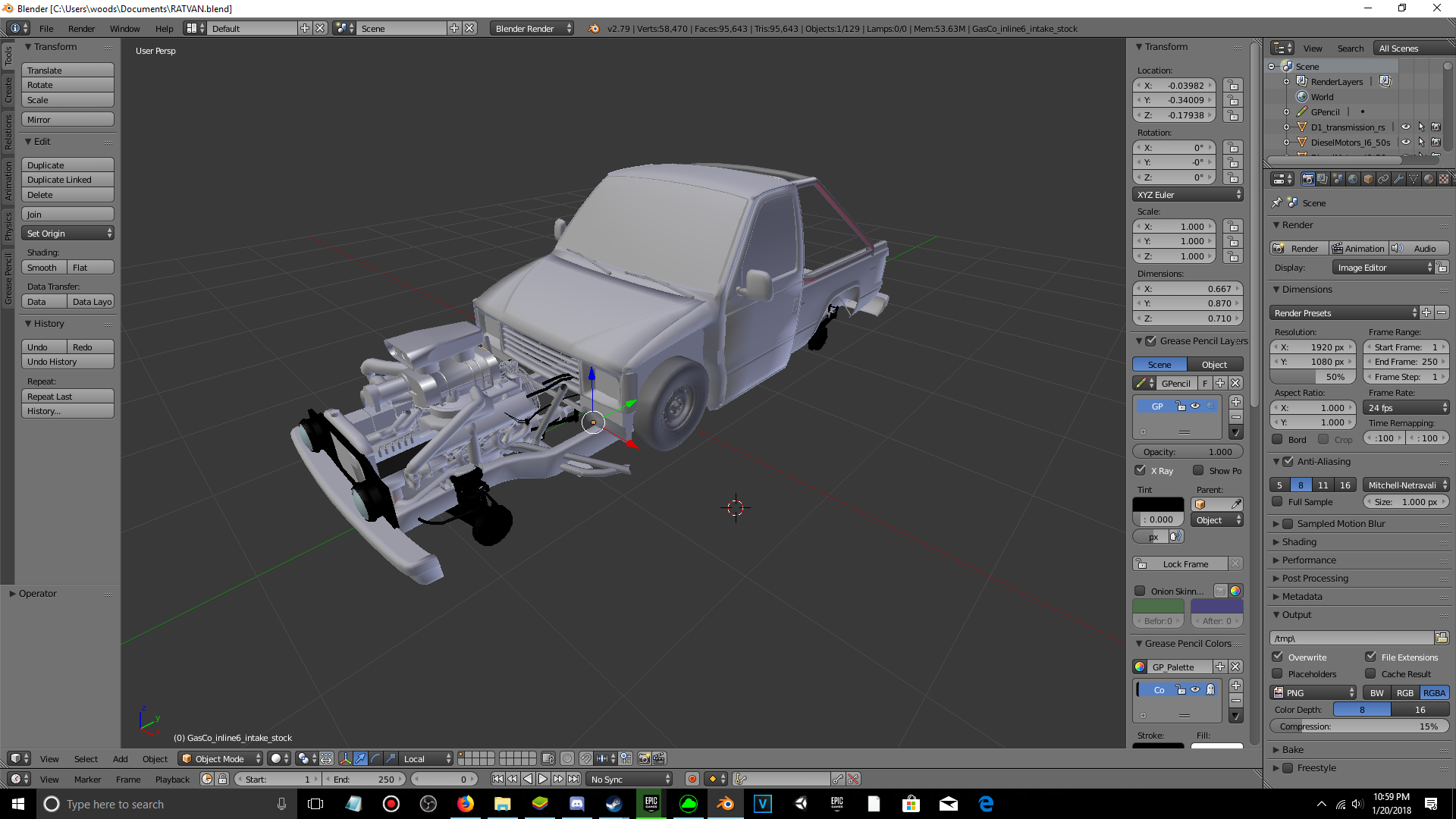Open the Material properties sphere tab
This screenshot has width=1456, height=819.
coord(1429,179)
